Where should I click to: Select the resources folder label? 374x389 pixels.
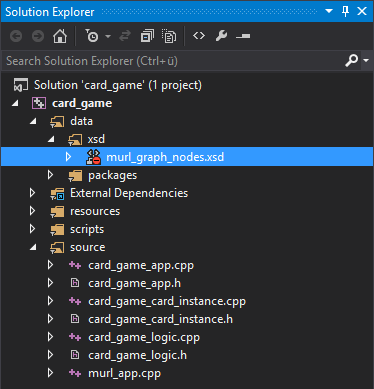pyautogui.click(x=95, y=211)
